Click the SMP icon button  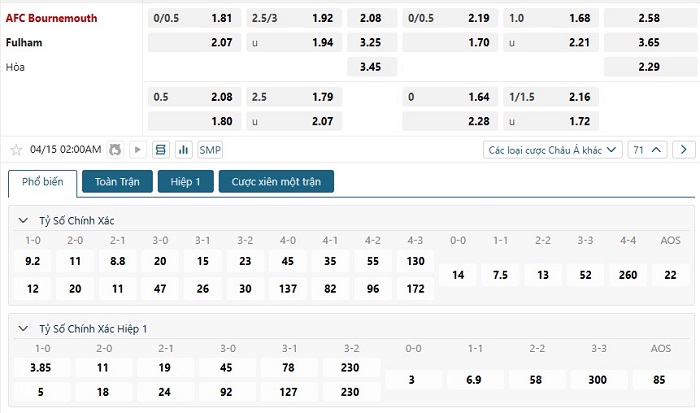pos(210,150)
